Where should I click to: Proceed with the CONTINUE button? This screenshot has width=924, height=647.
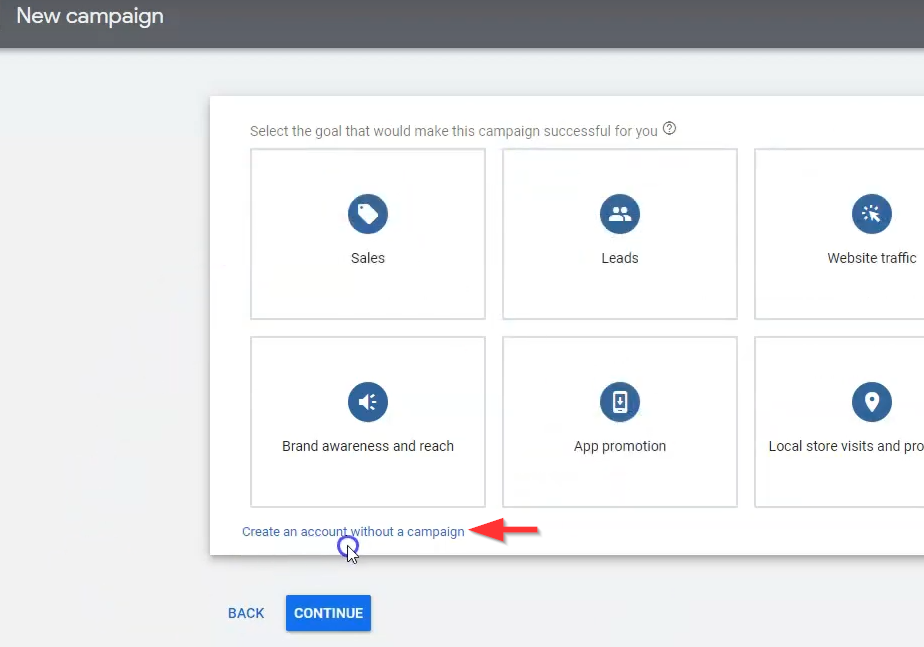pyautogui.click(x=328, y=613)
